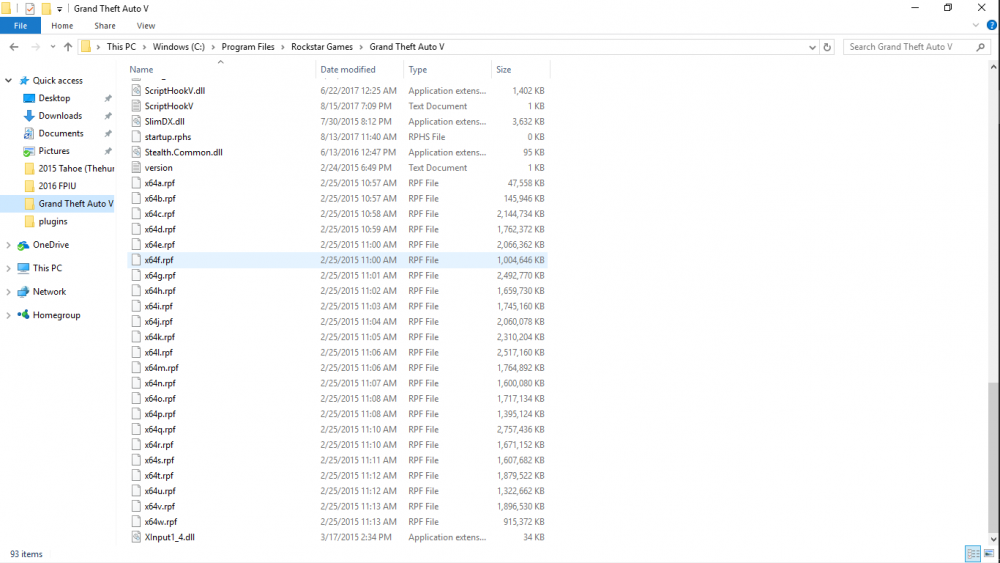The image size is (1000, 563).
Task: Select Pictures in Quick access
Action: coord(54,151)
